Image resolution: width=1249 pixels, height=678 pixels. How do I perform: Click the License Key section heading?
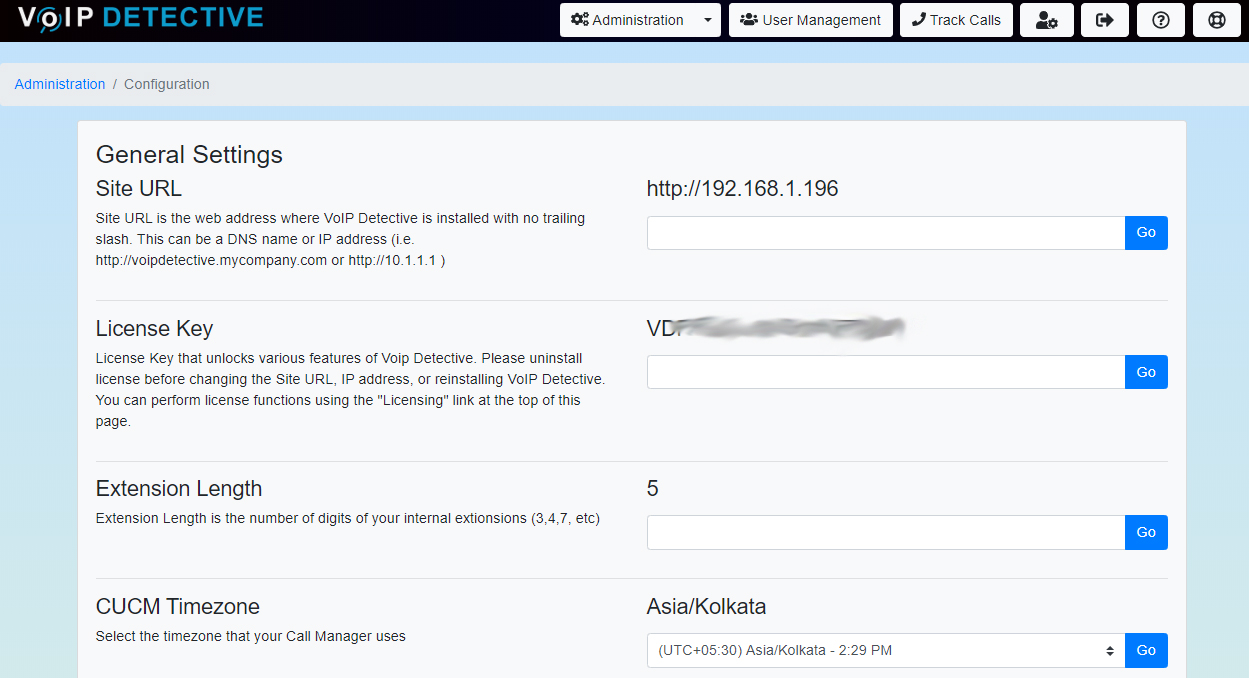[154, 328]
